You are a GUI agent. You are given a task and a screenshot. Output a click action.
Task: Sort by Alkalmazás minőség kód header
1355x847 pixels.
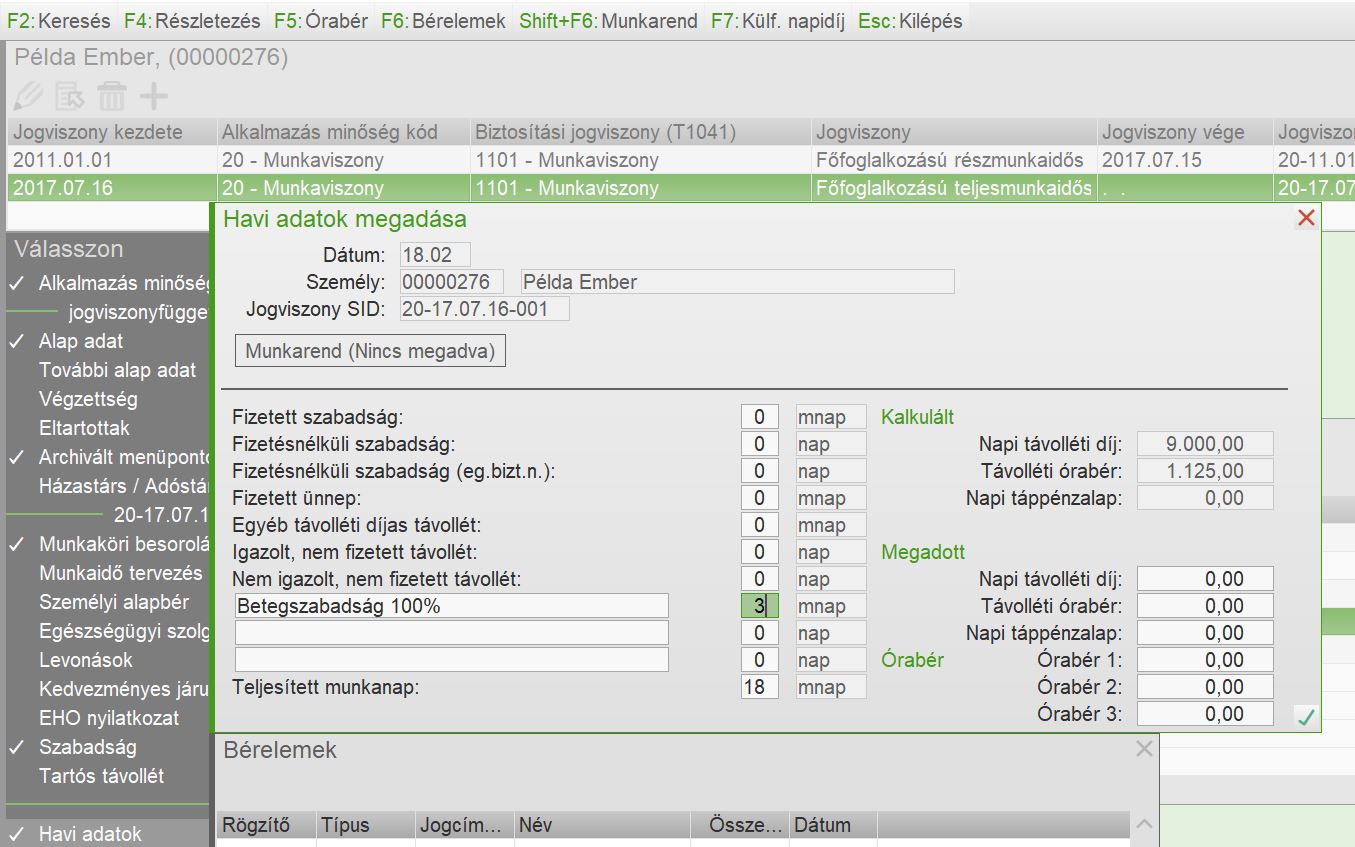(x=344, y=132)
